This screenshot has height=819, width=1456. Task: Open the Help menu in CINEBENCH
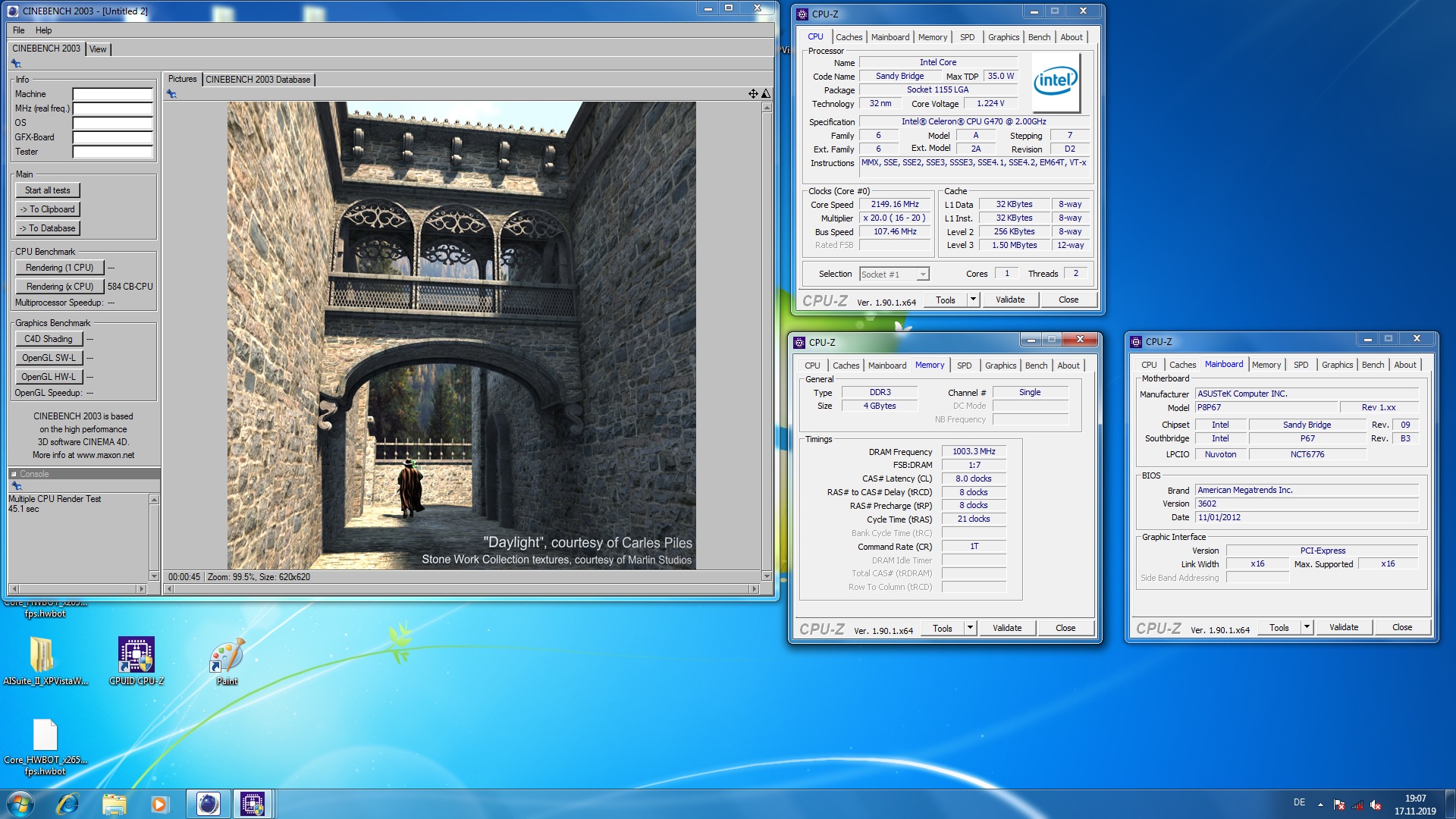pyautogui.click(x=44, y=30)
